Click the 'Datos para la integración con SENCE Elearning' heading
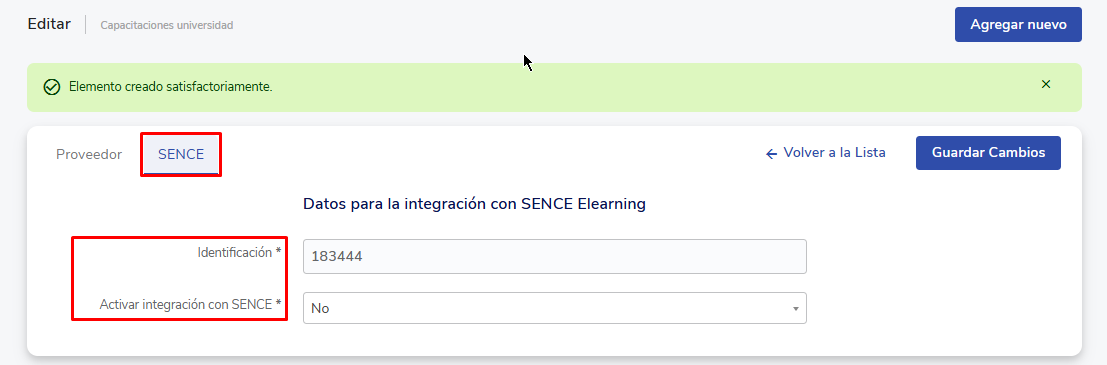 pos(474,204)
